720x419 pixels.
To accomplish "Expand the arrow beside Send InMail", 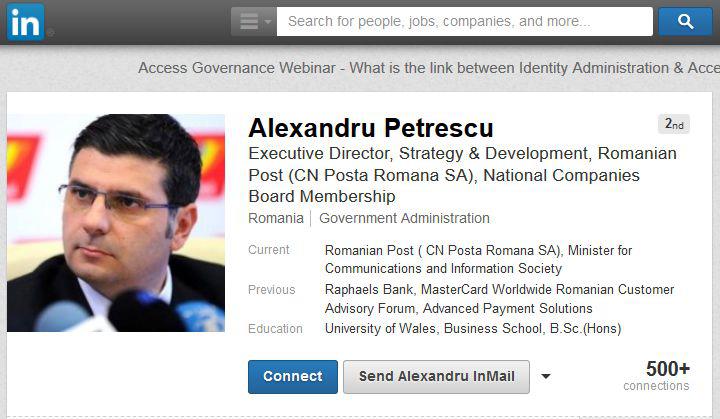I will (546, 377).
